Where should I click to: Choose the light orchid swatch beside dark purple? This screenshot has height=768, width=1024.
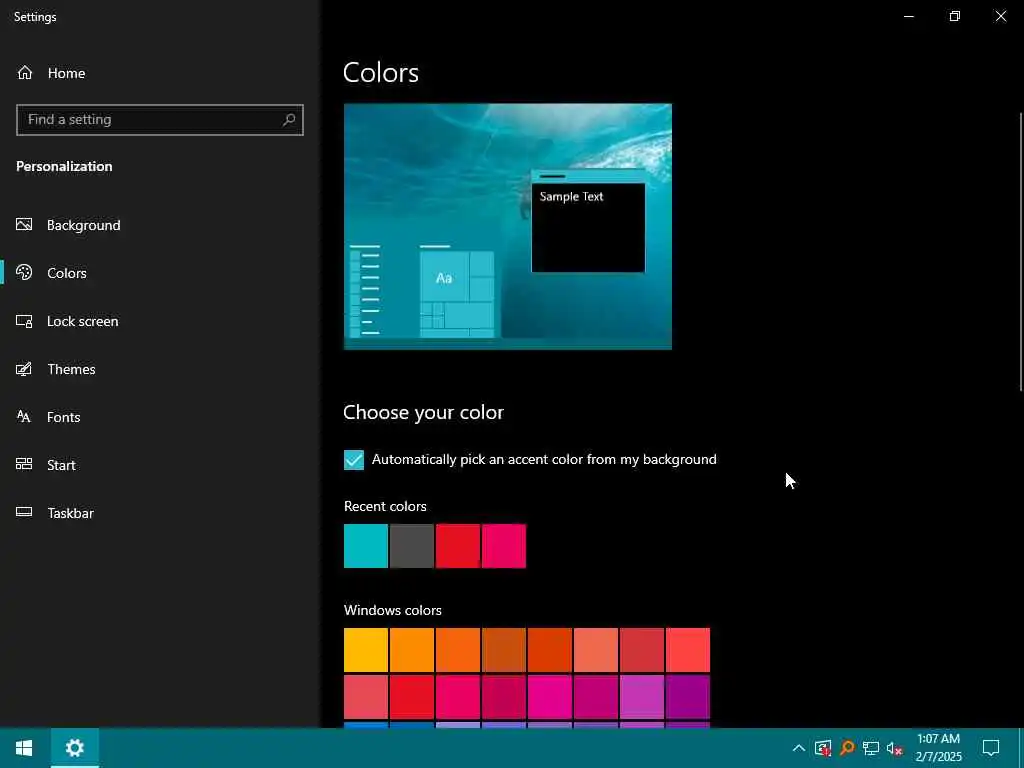(x=642, y=697)
